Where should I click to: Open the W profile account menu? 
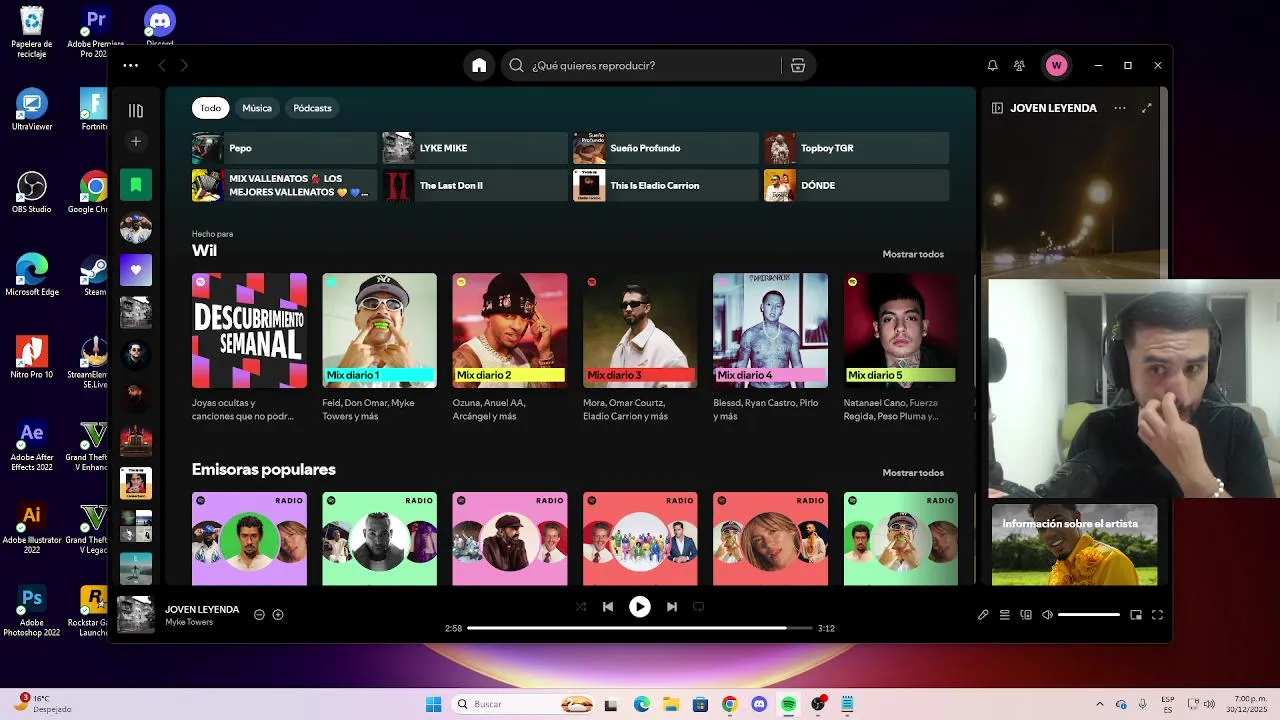(x=1056, y=65)
